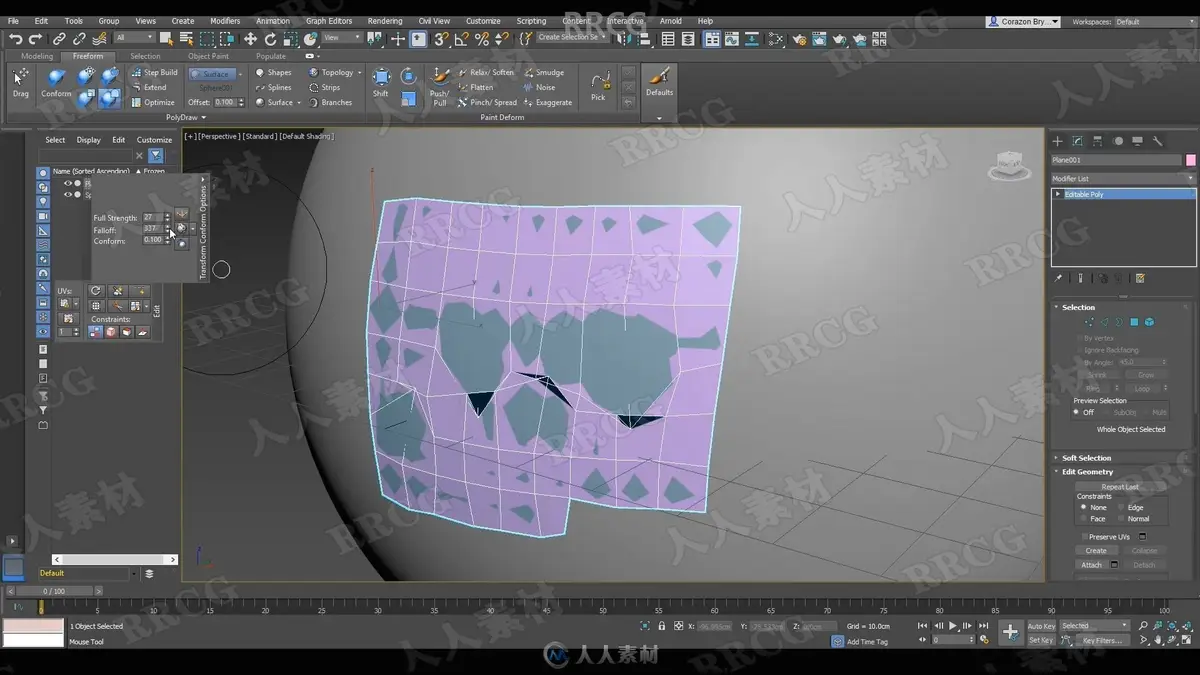This screenshot has height=675, width=1200.
Task: Select the Select and Rotate tool
Action: pyautogui.click(x=270, y=38)
